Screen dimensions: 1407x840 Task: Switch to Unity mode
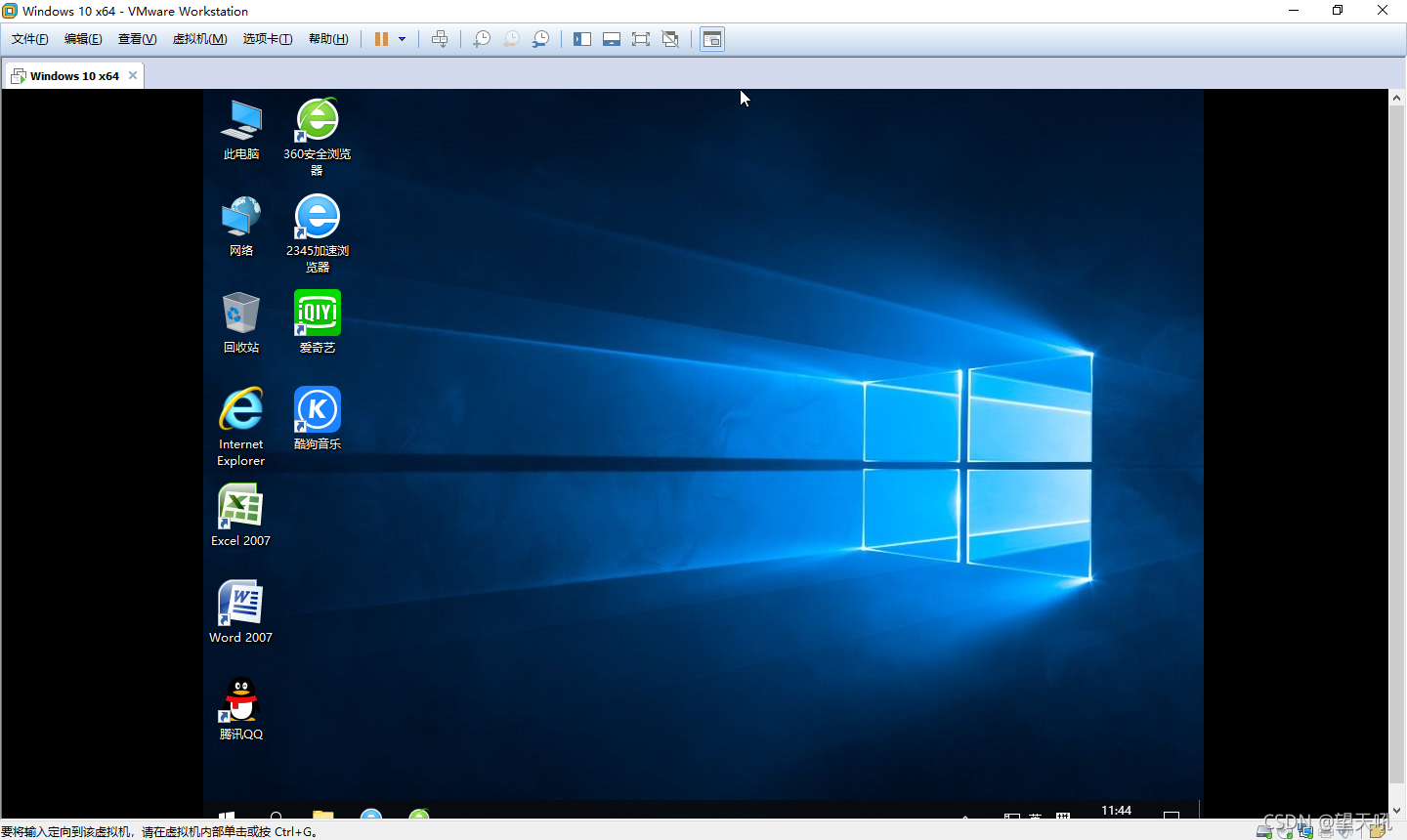670,39
